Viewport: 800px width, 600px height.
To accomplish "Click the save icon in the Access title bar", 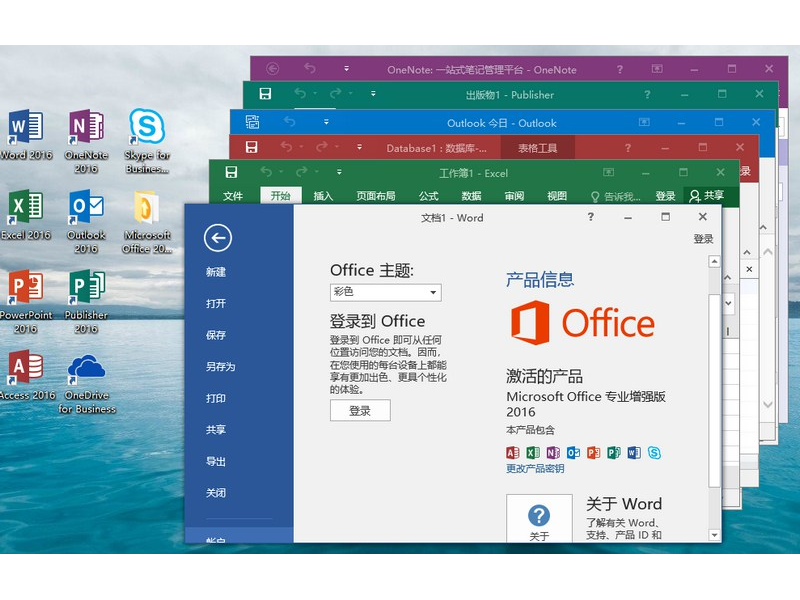I will (252, 147).
